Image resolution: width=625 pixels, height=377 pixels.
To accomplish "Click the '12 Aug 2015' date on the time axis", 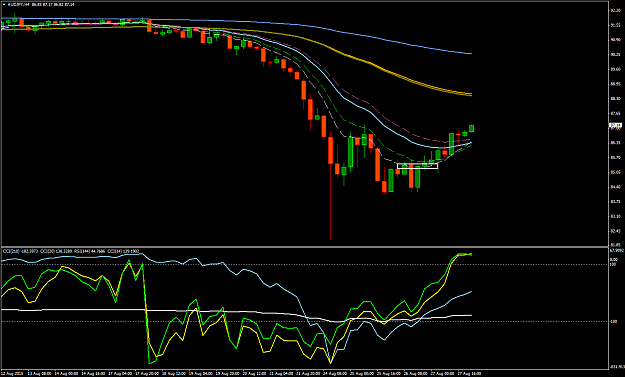I will (x=12, y=373).
